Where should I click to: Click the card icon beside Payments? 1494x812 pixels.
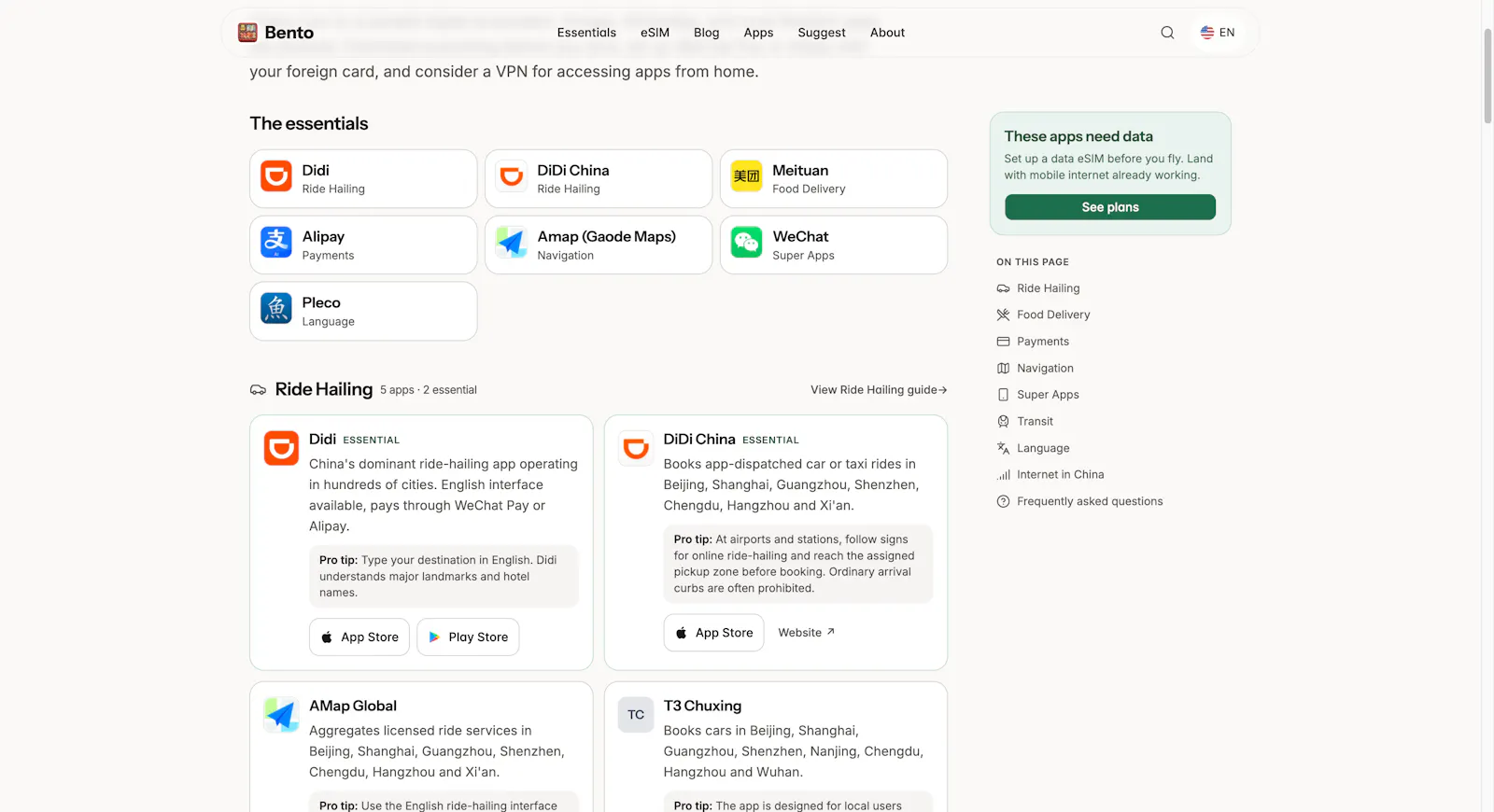[1004, 342]
